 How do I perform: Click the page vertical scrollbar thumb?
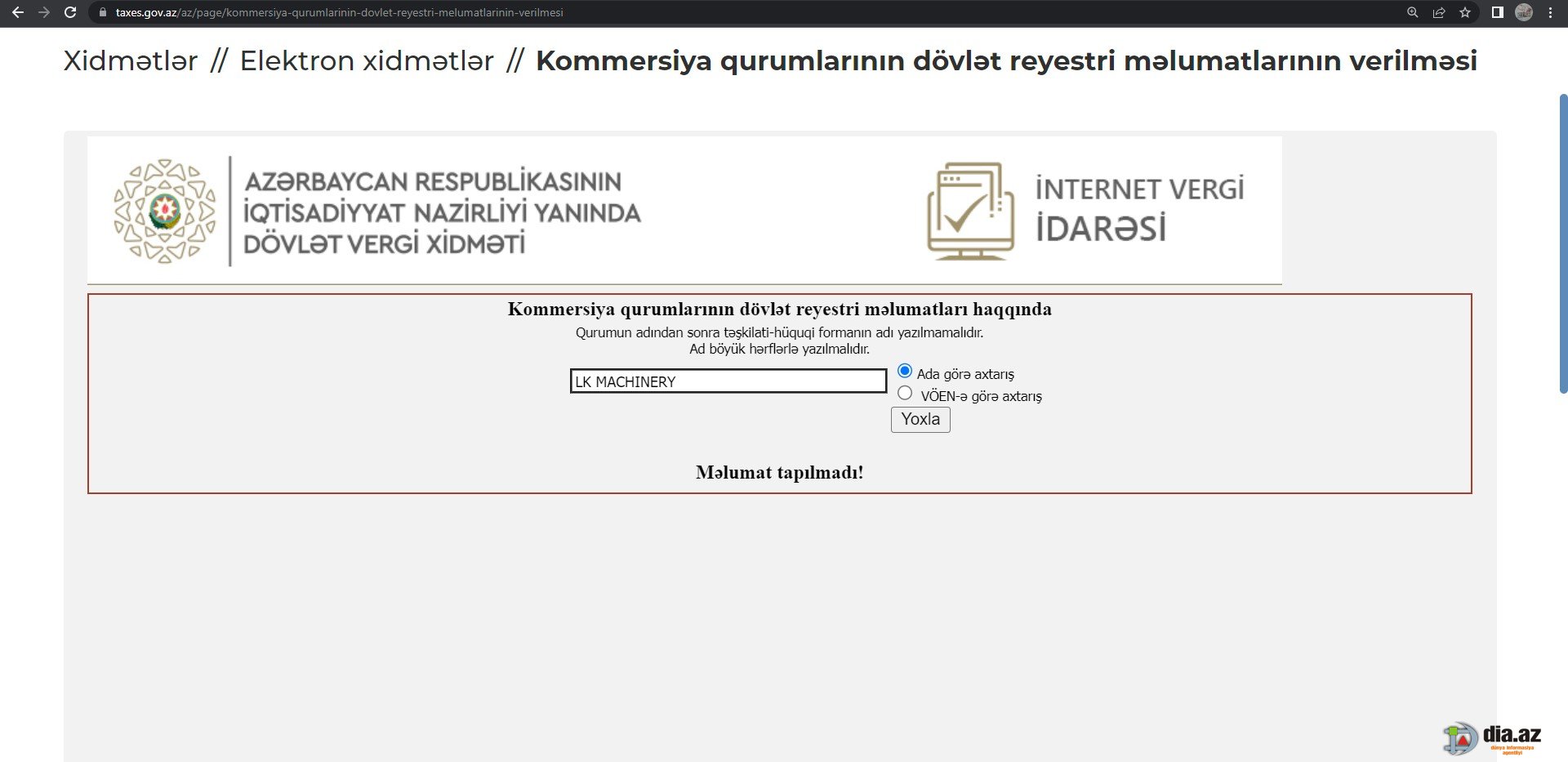coord(1563,245)
